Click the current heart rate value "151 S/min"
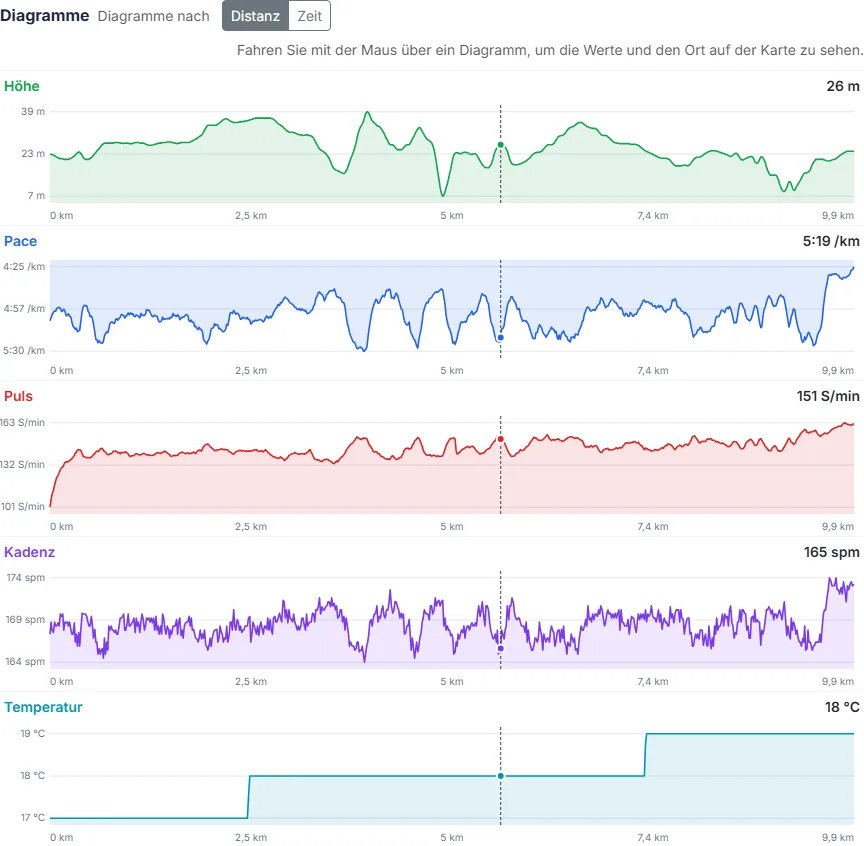 click(828, 396)
